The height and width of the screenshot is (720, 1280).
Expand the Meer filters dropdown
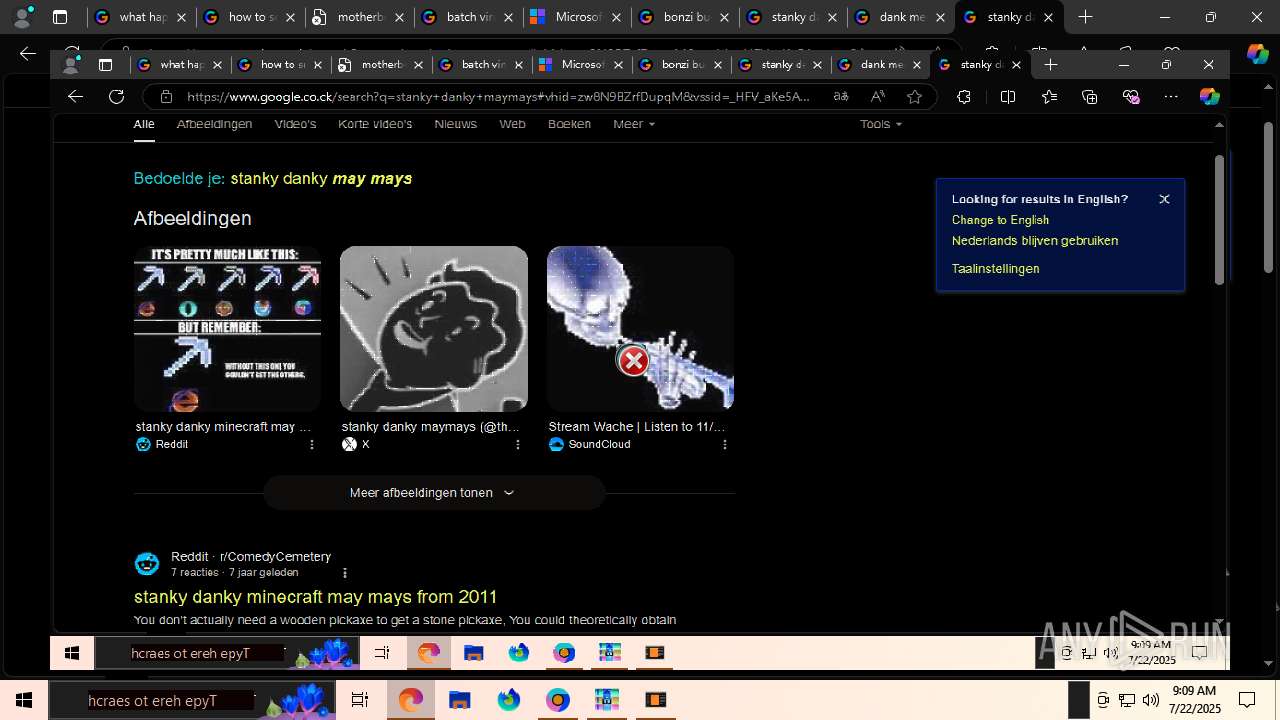[x=634, y=124]
